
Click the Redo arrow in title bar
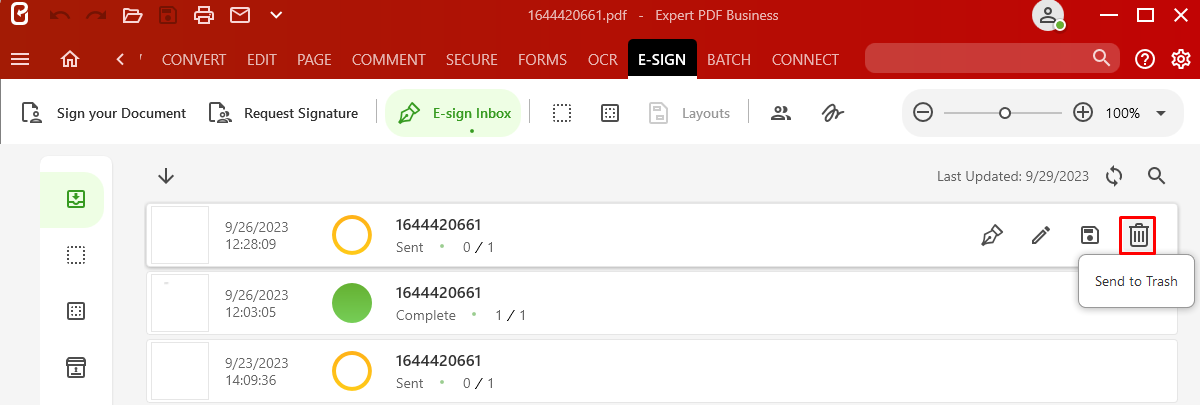(96, 15)
